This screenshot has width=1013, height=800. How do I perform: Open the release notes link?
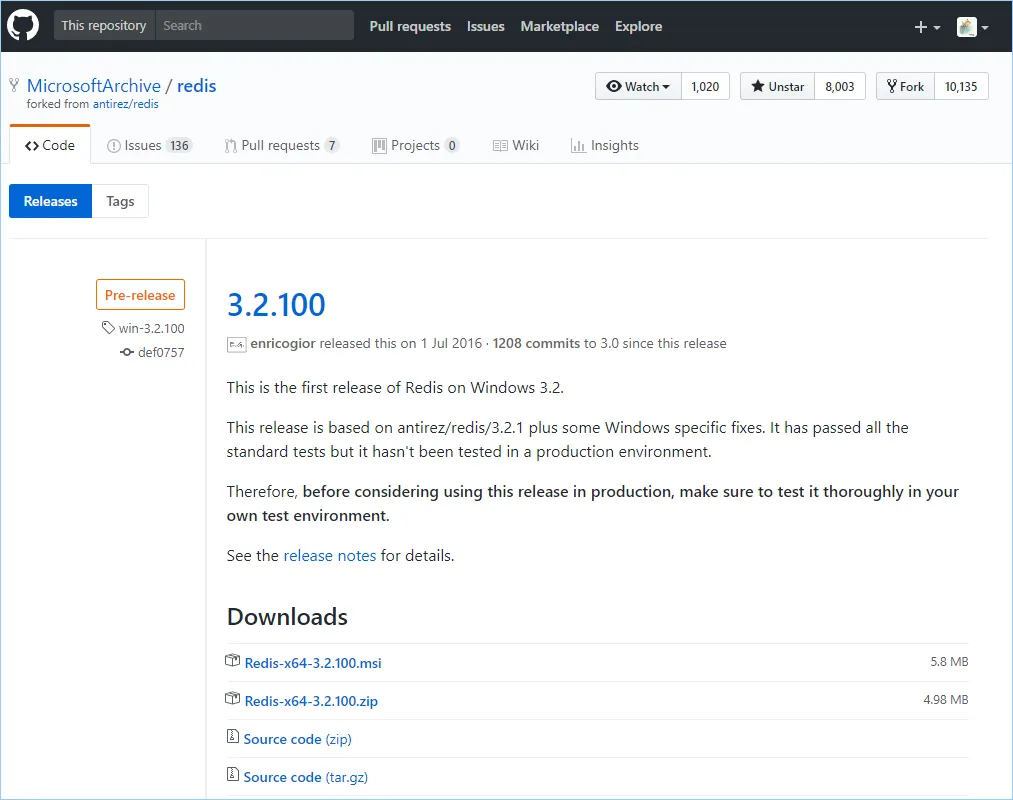329,555
